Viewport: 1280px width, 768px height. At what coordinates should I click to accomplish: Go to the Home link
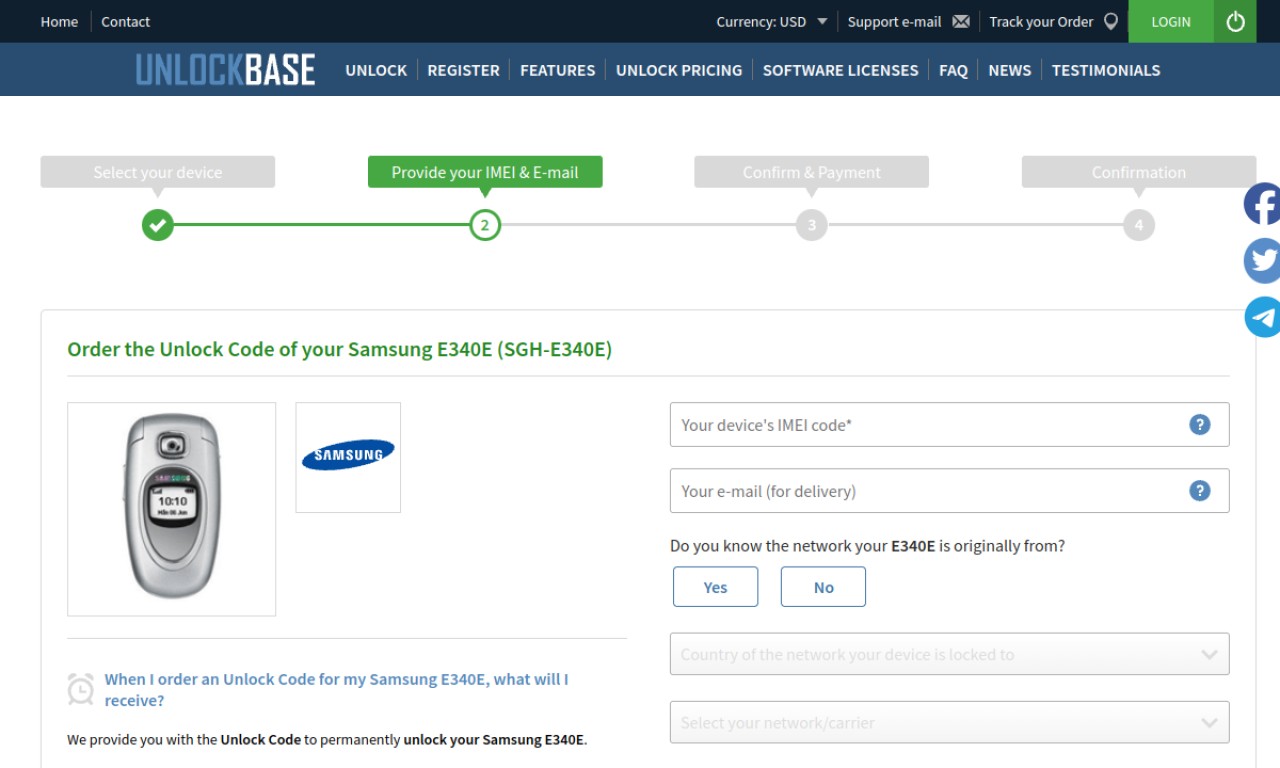59,21
